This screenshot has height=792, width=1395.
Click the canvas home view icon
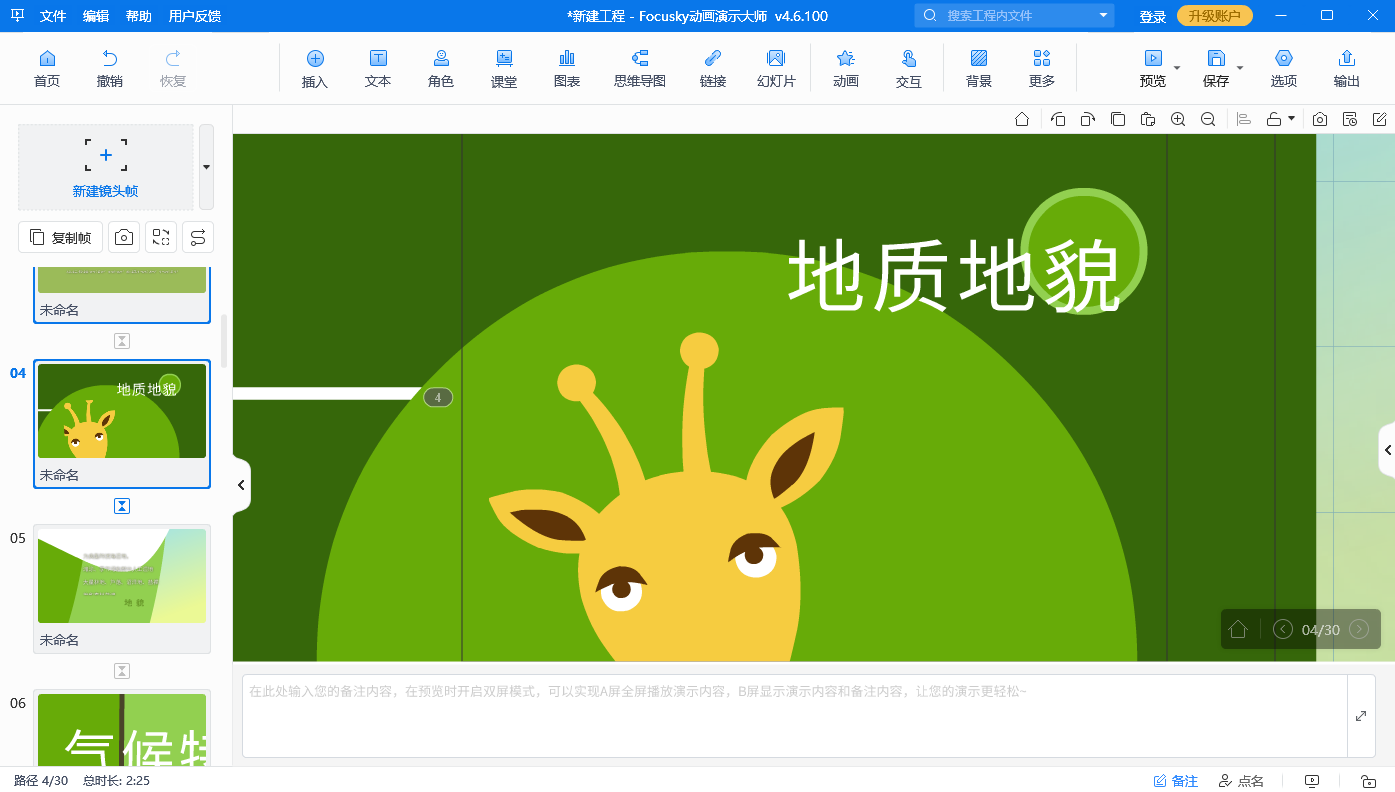1022,119
